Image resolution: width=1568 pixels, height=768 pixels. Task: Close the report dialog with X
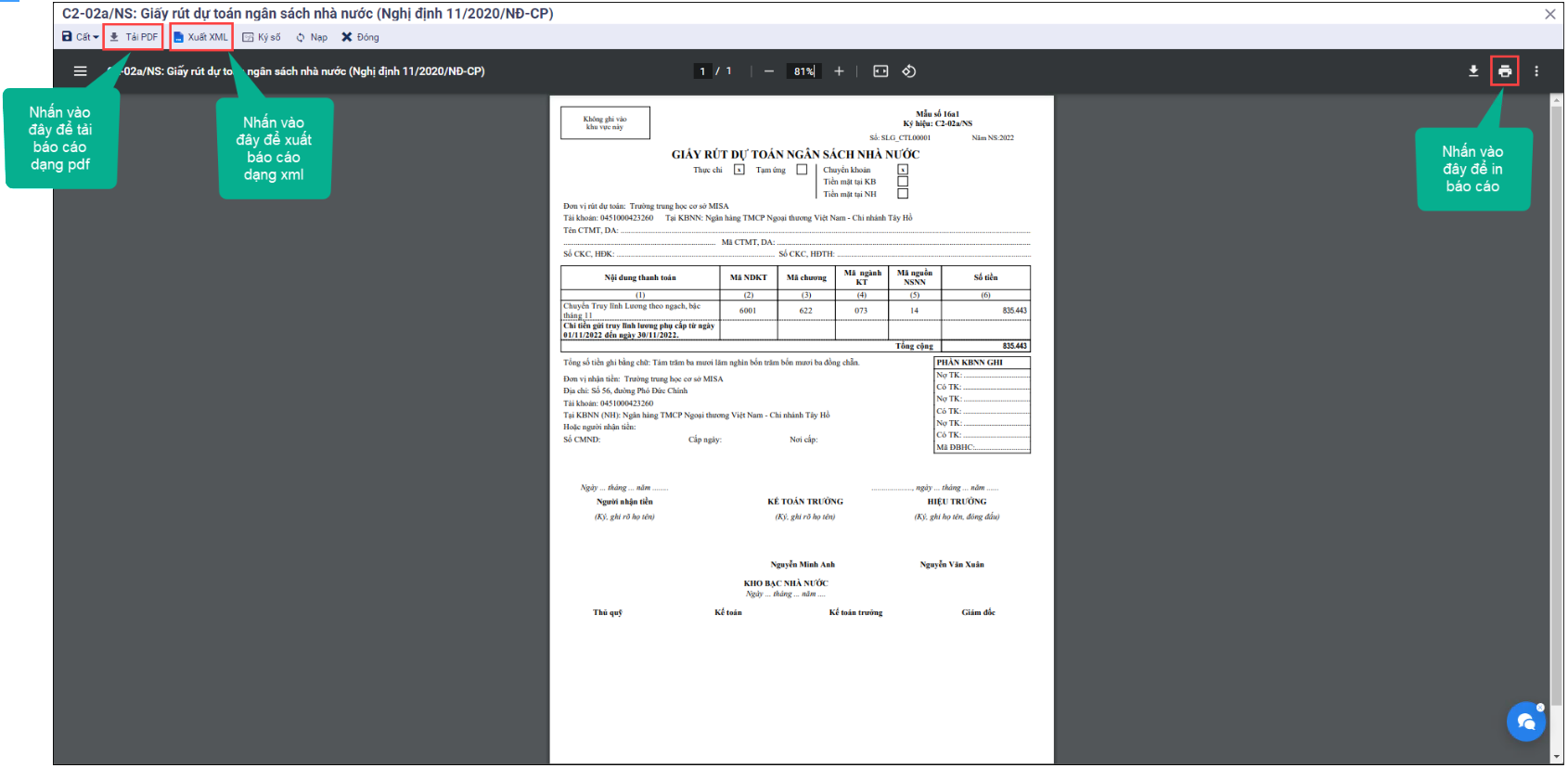tap(1550, 14)
